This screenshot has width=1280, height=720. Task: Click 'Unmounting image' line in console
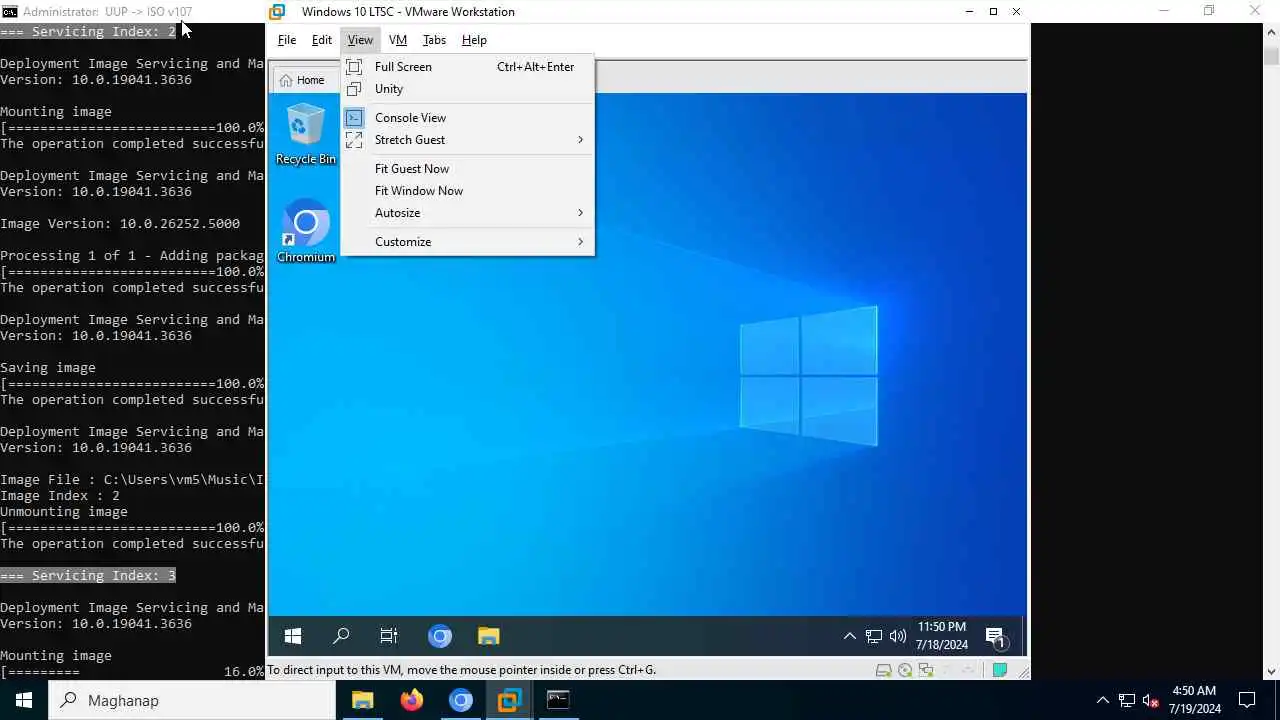click(64, 512)
